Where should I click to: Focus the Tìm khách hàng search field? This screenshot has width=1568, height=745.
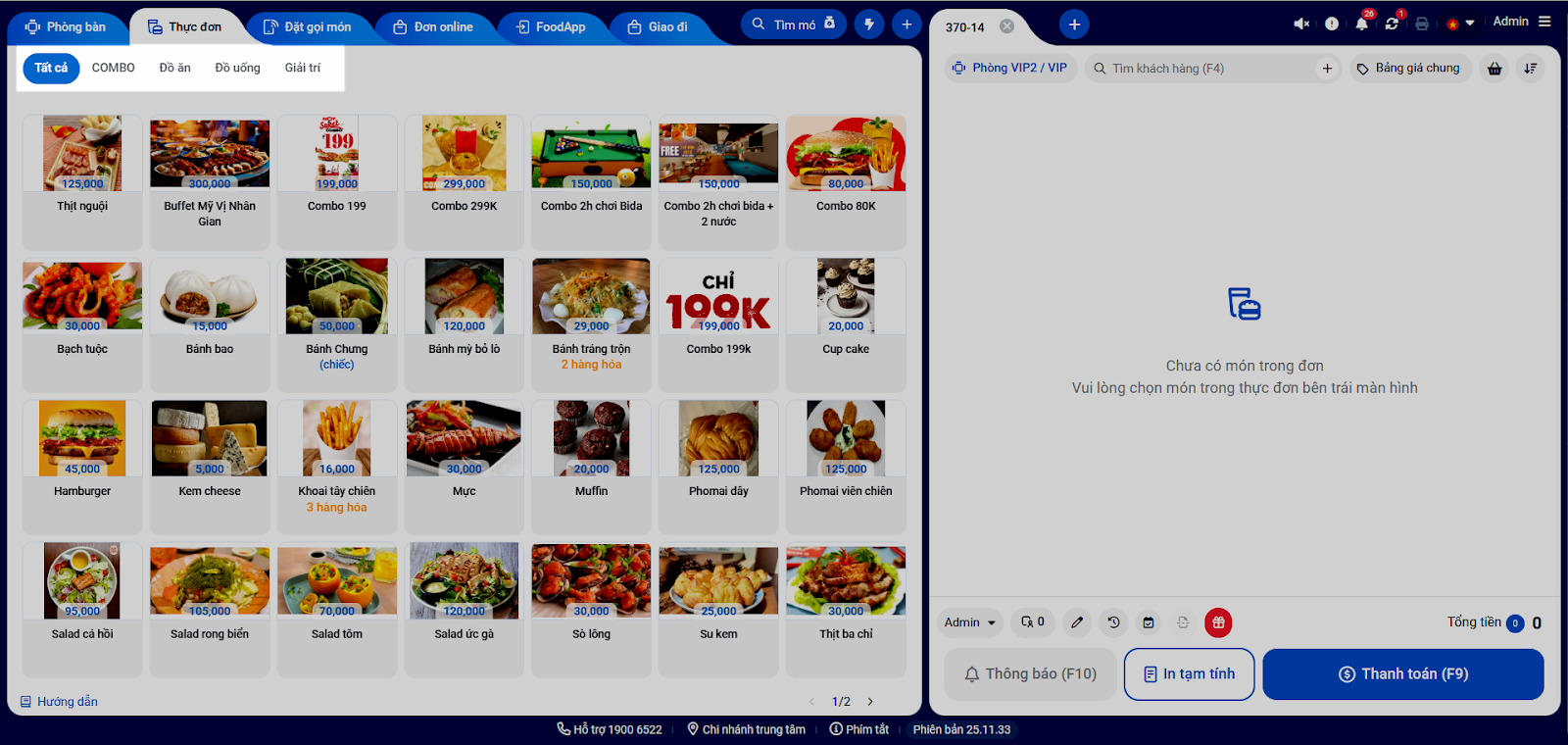point(1212,69)
